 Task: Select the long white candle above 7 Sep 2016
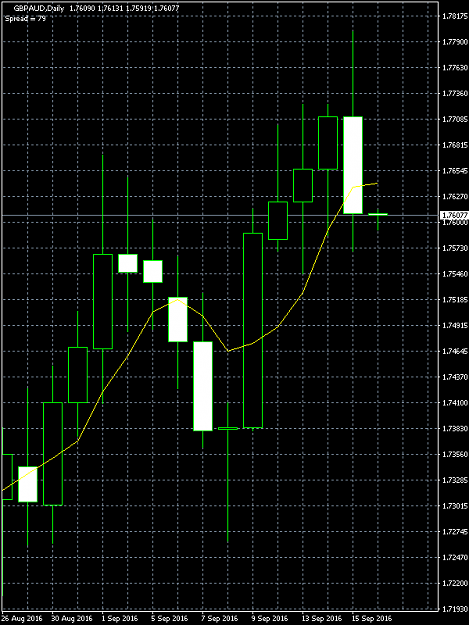203,386
